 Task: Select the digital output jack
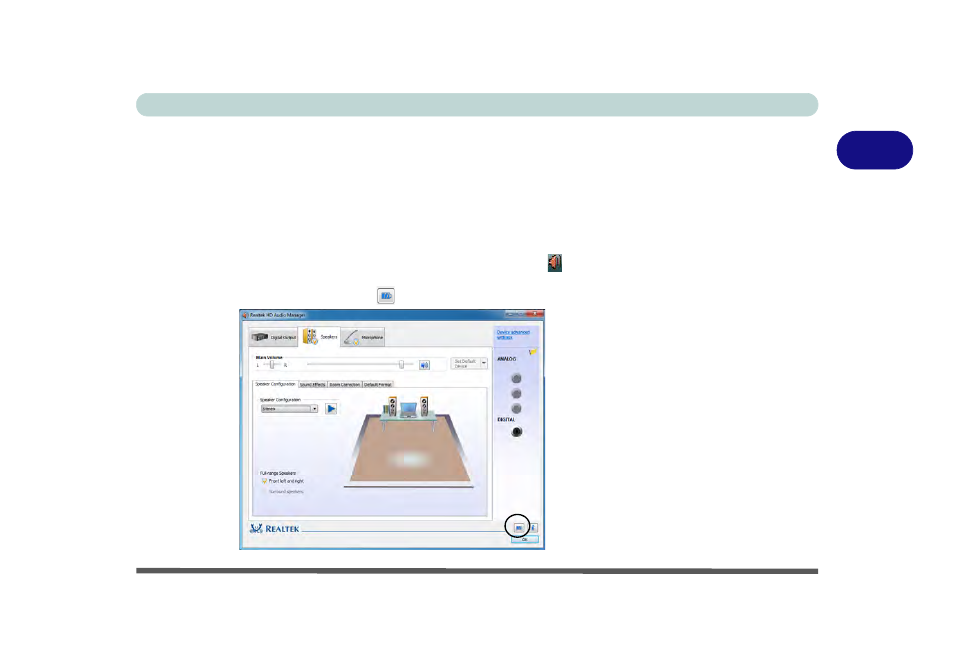click(x=517, y=432)
